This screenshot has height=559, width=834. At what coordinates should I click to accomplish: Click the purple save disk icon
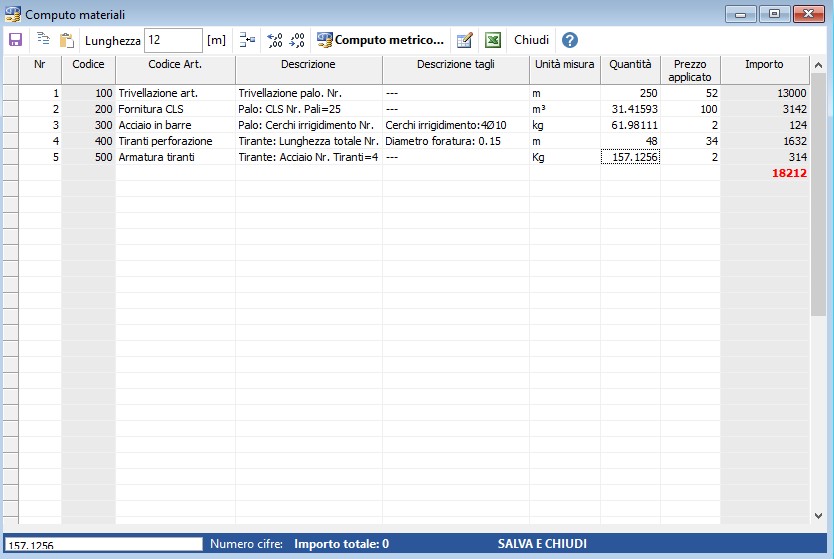(x=15, y=40)
